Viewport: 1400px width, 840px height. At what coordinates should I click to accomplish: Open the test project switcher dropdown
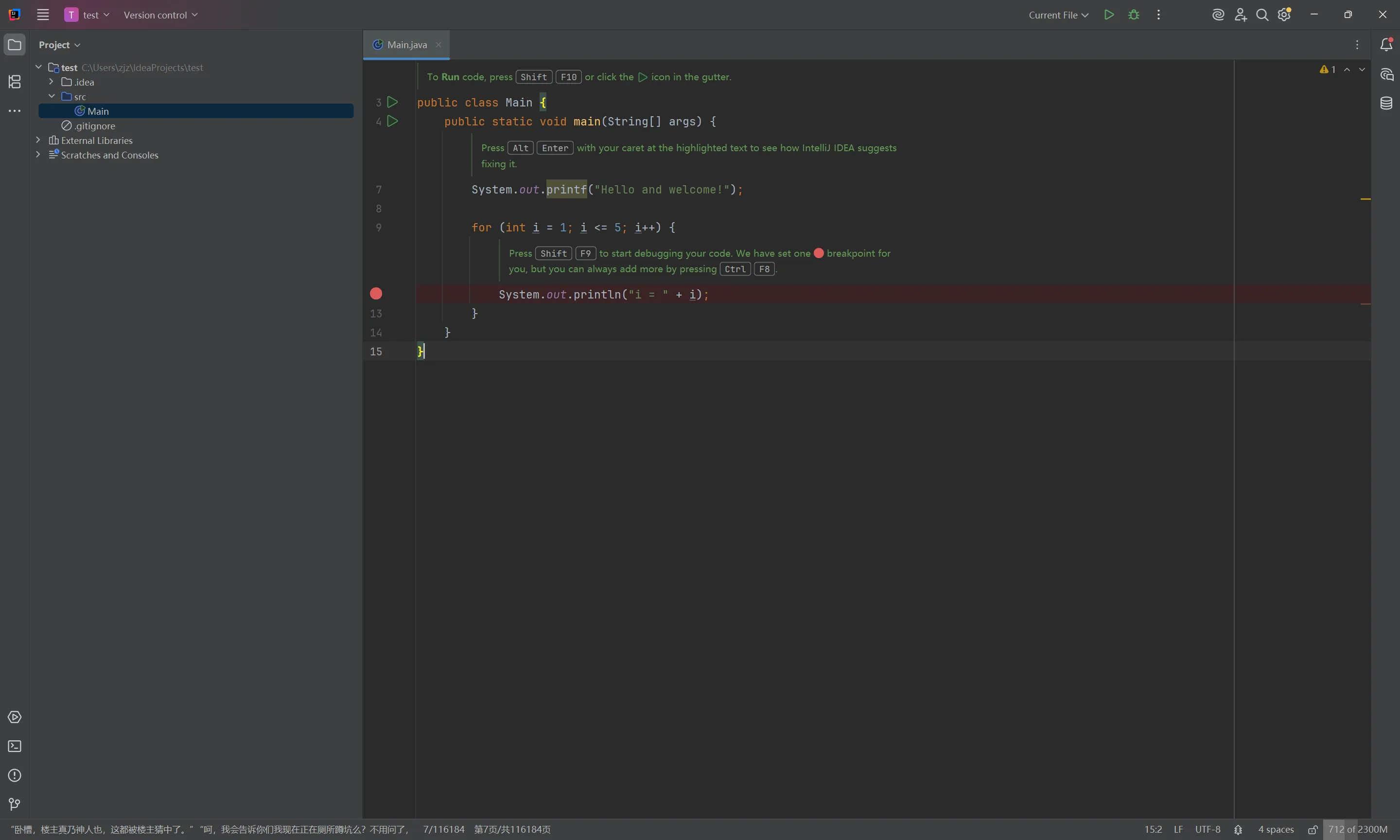[87, 15]
